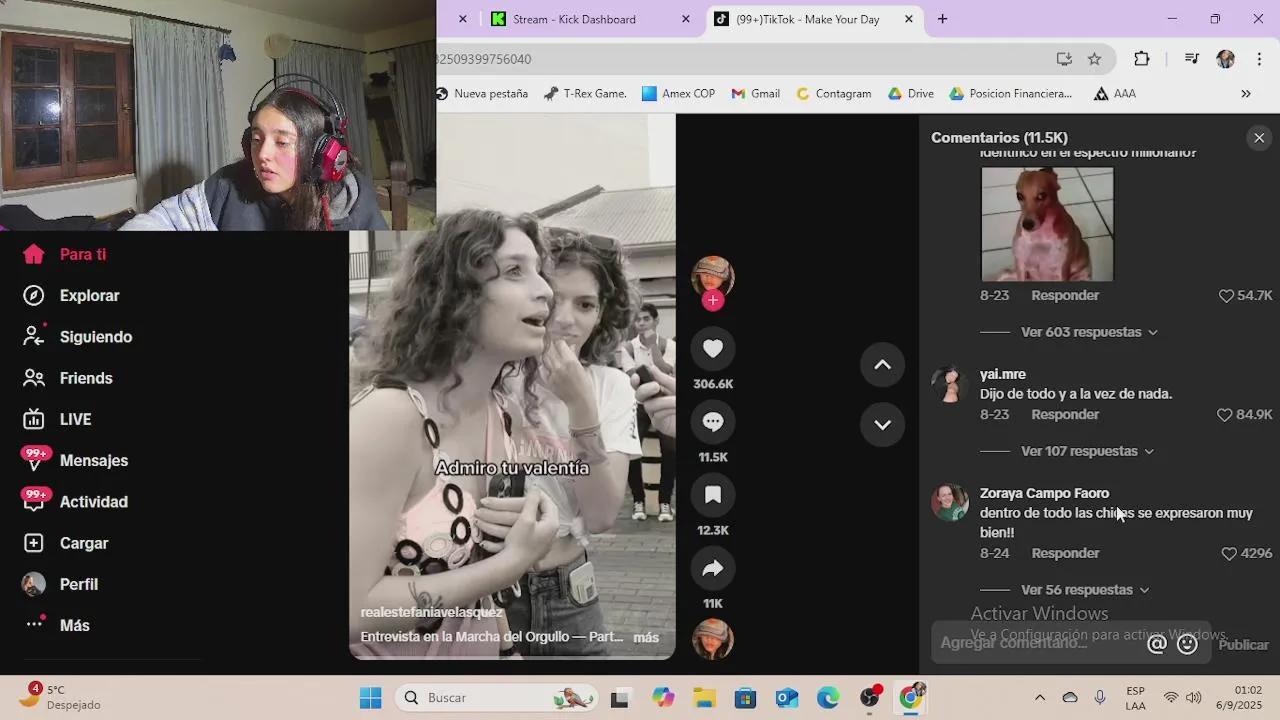Open the Chrome profile avatar
1280x720 pixels.
coord(1225,59)
